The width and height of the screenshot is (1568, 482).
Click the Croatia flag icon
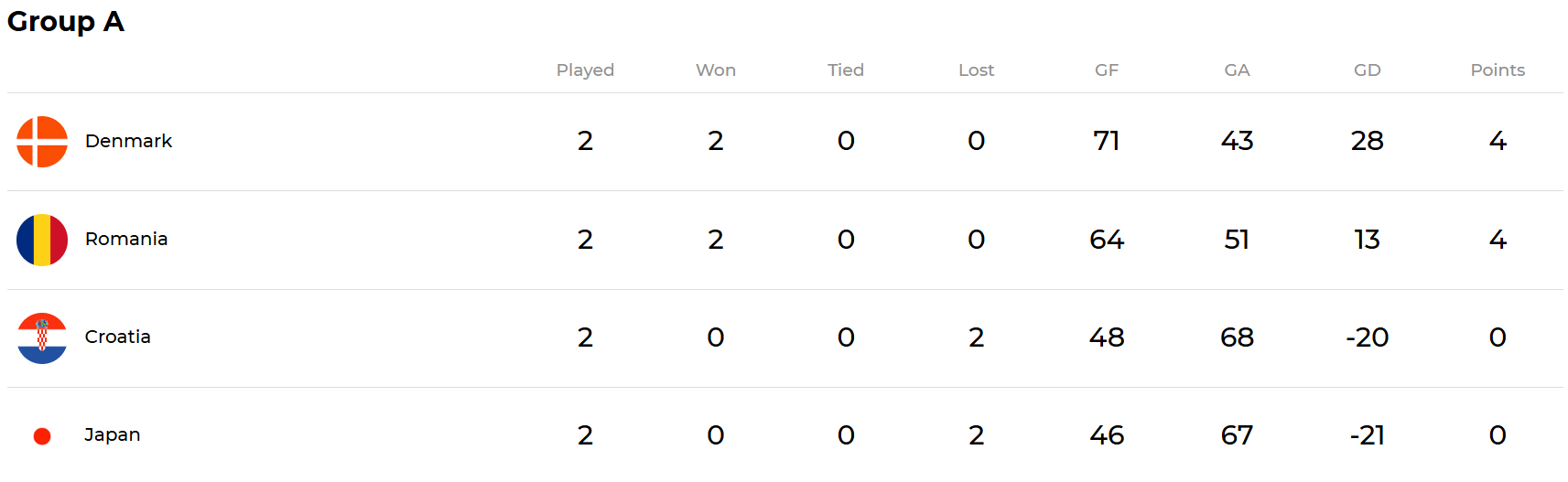42,337
